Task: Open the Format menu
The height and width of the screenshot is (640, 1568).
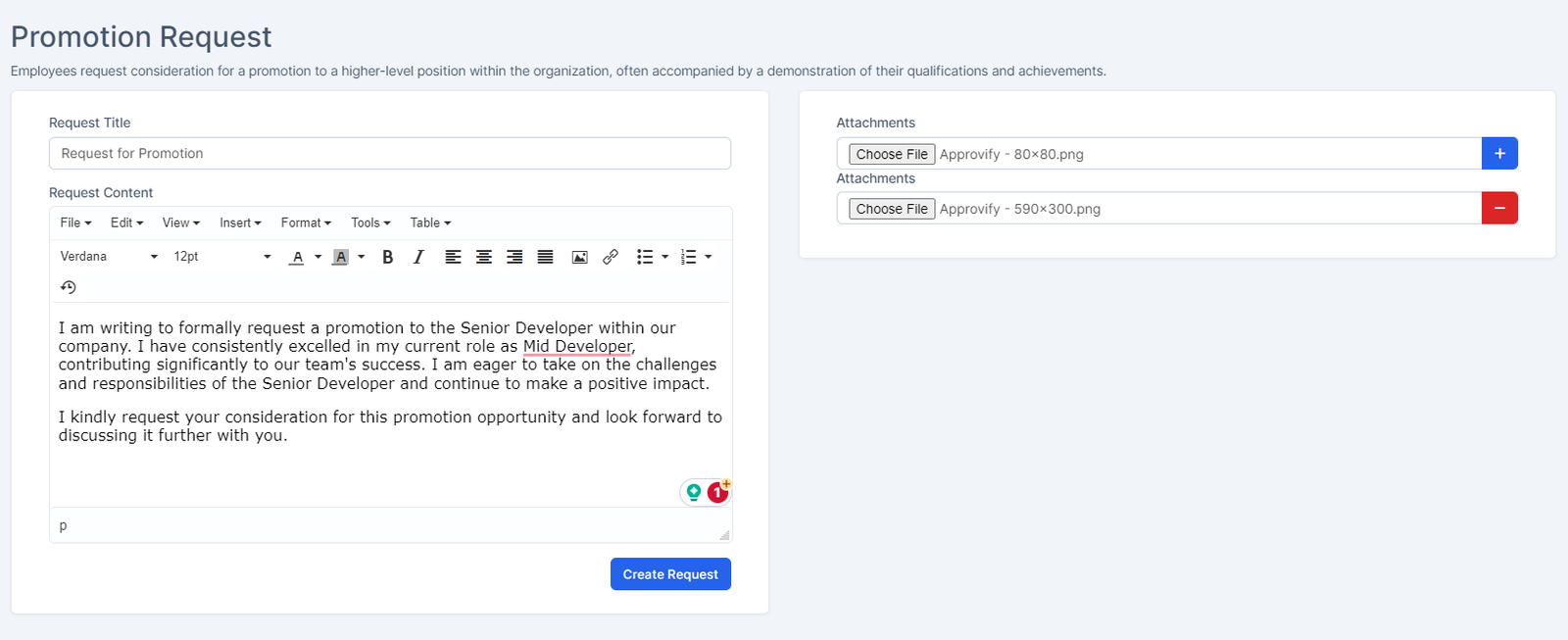Action: (x=305, y=222)
